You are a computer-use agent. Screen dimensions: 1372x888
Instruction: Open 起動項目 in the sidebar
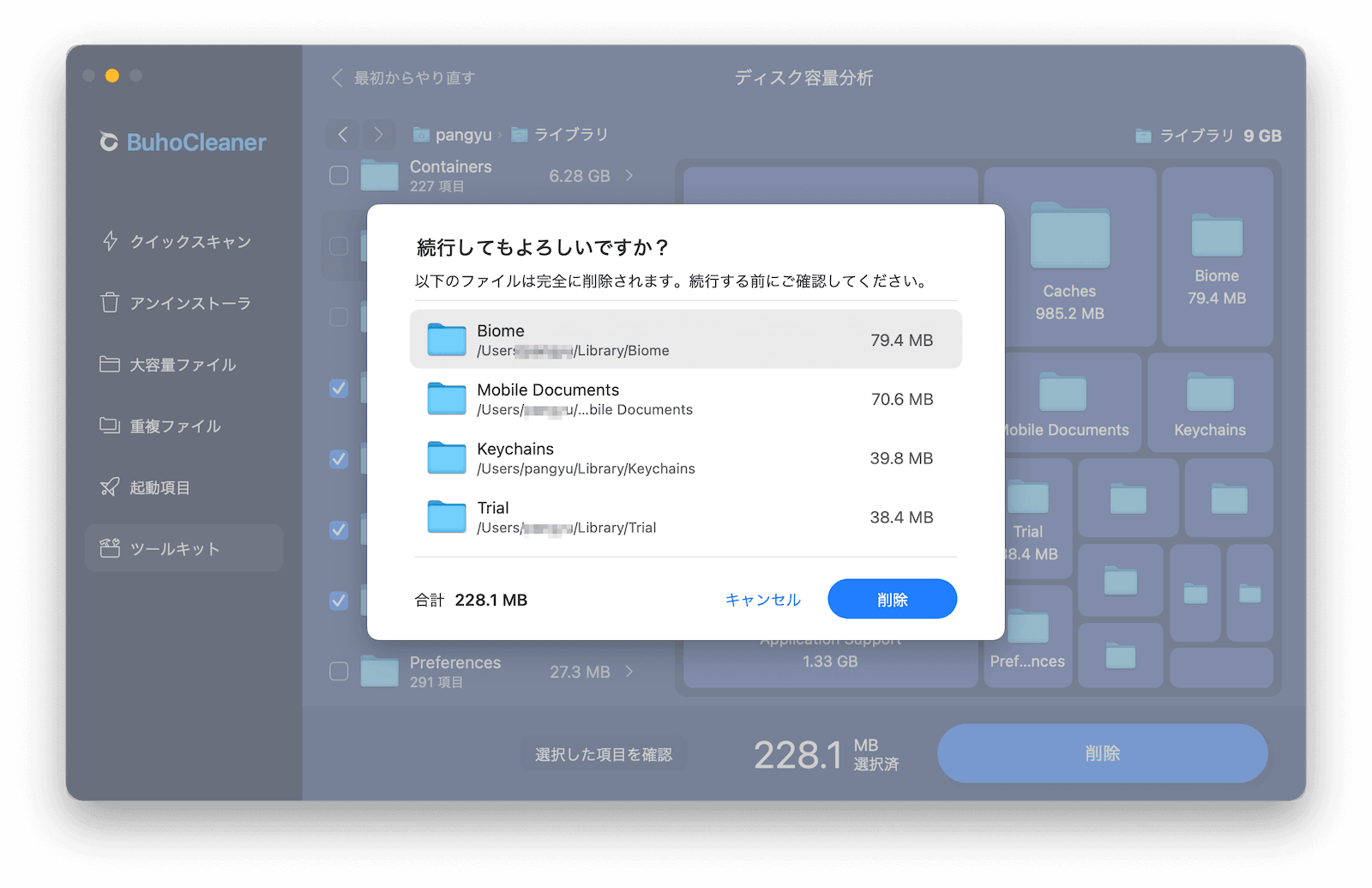pos(184,487)
